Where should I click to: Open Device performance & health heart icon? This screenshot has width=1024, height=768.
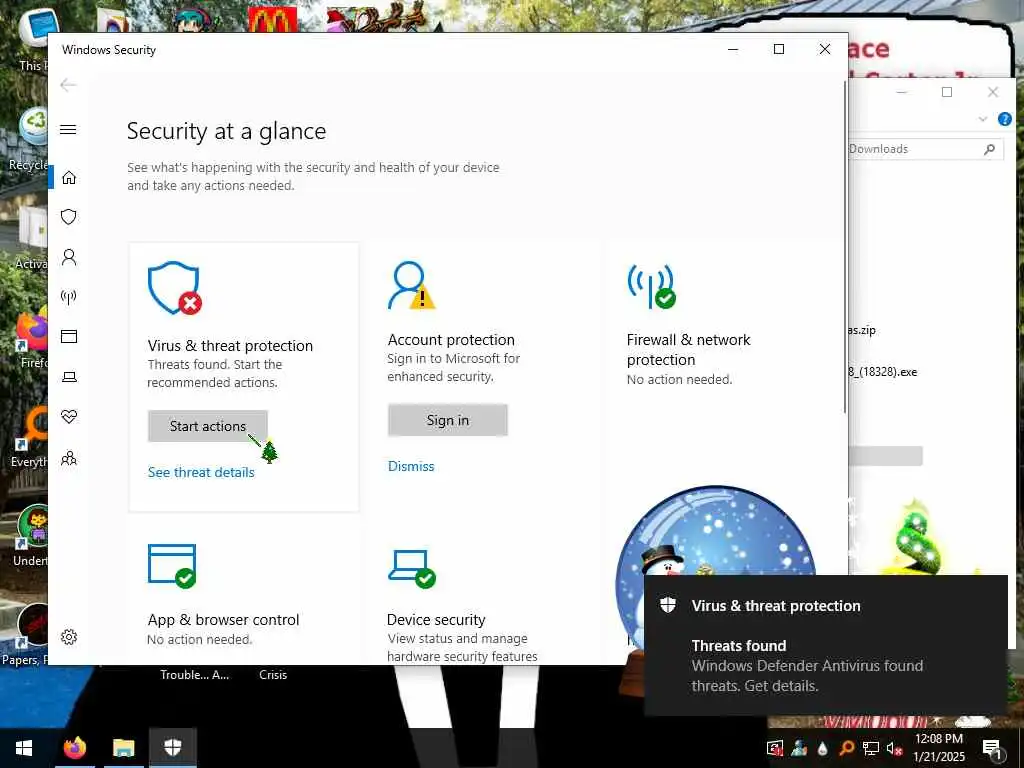69,416
